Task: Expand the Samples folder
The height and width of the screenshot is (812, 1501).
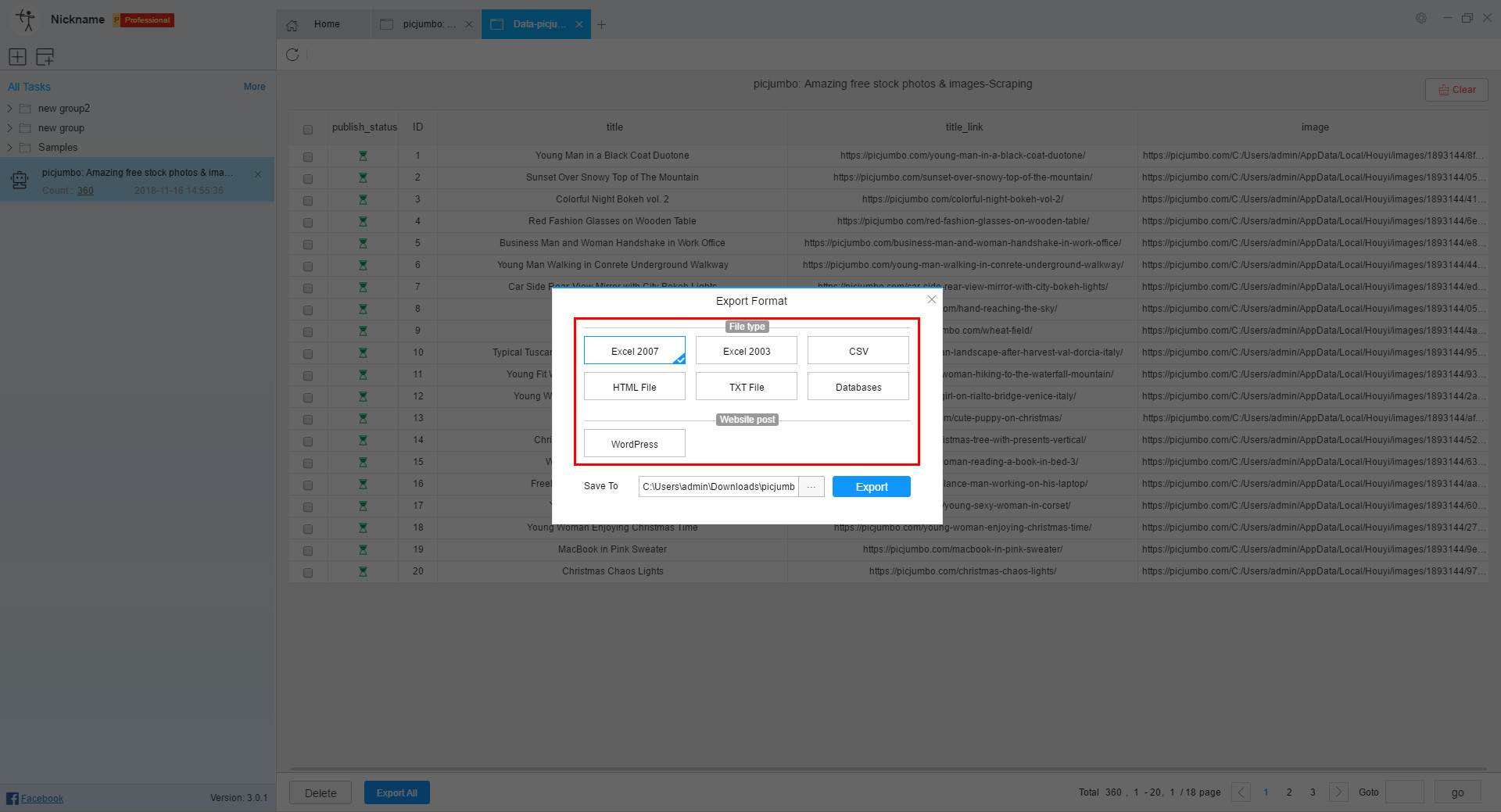Action: tap(9, 148)
